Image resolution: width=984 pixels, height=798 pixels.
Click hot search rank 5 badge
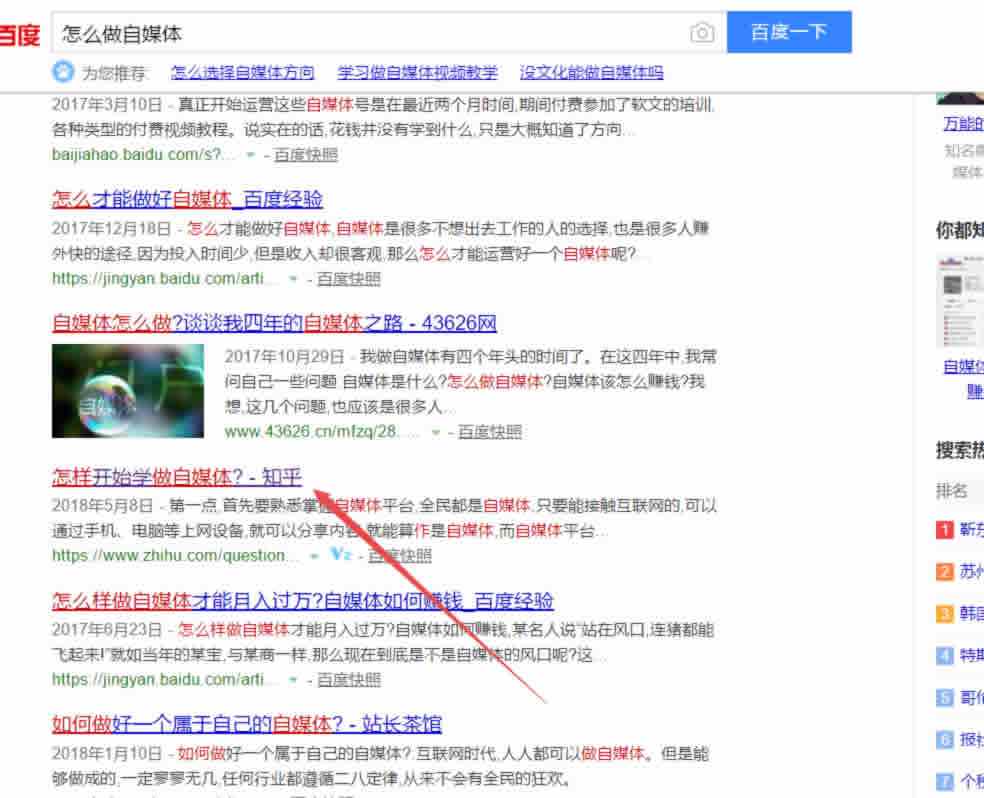pos(944,698)
